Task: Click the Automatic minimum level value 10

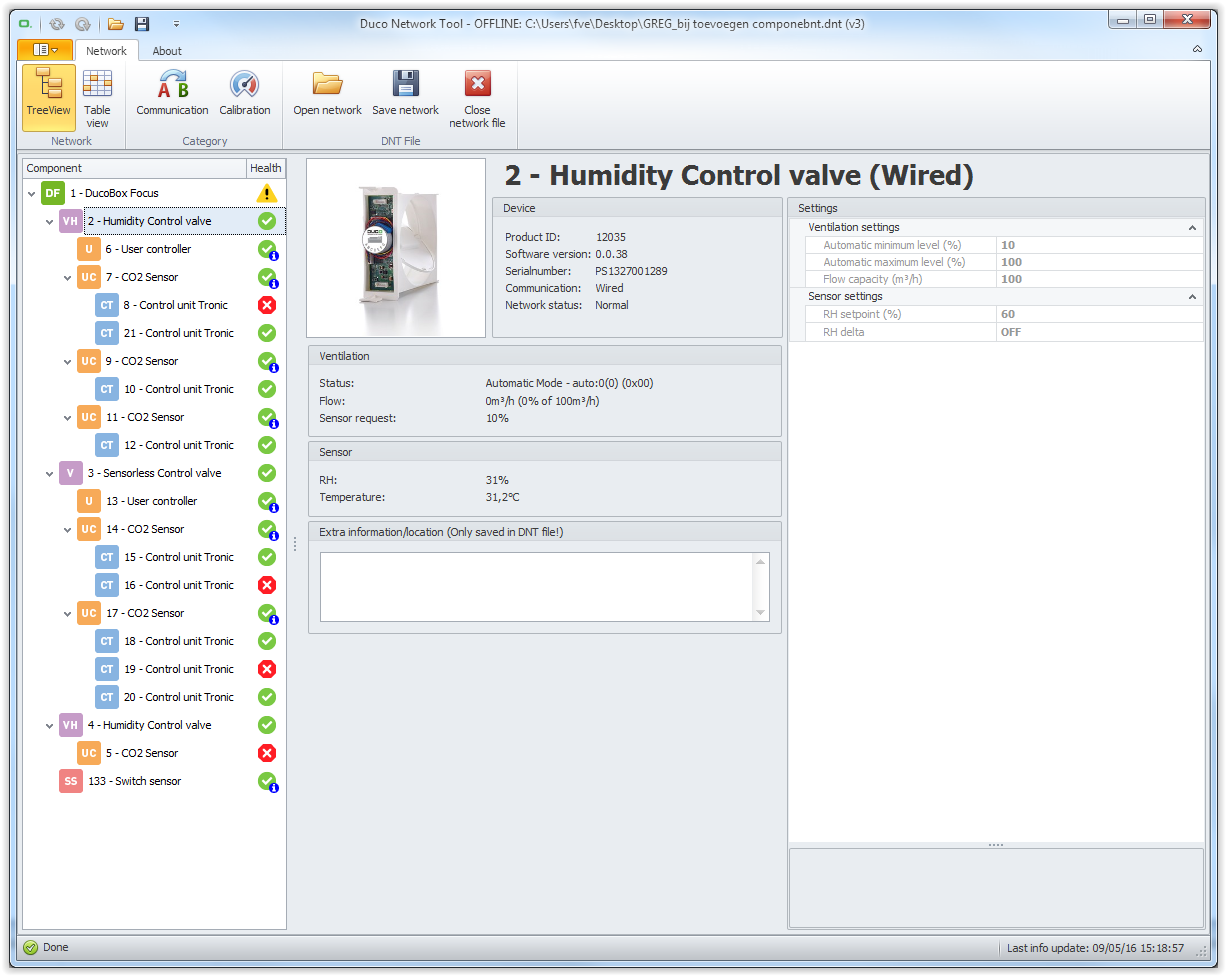Action: point(1100,245)
